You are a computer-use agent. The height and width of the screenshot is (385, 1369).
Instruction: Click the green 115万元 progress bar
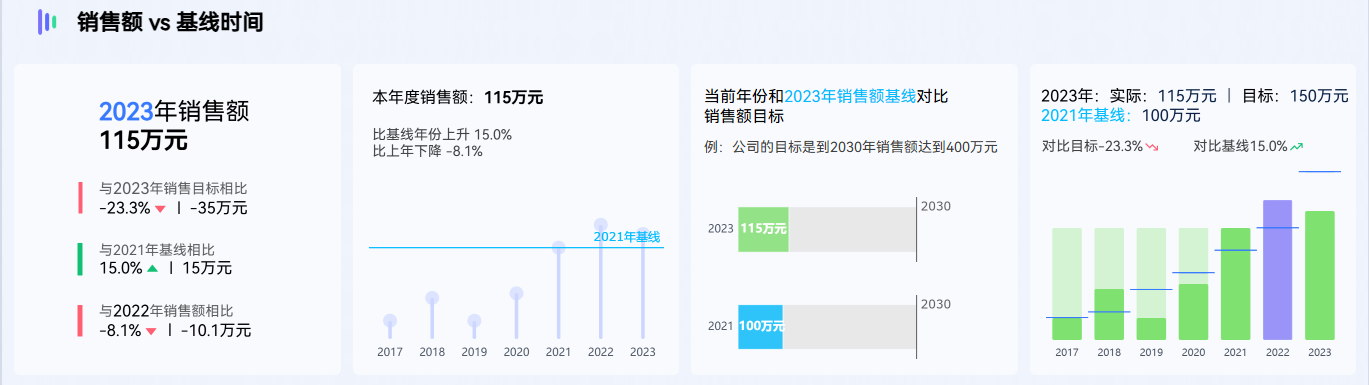[763, 229]
